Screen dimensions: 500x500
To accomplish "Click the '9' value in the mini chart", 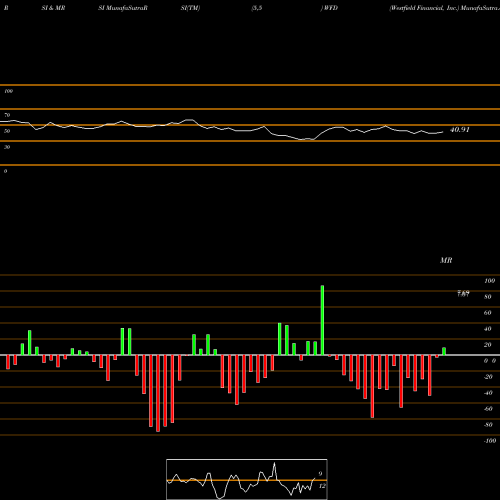I will pos(320,474).
